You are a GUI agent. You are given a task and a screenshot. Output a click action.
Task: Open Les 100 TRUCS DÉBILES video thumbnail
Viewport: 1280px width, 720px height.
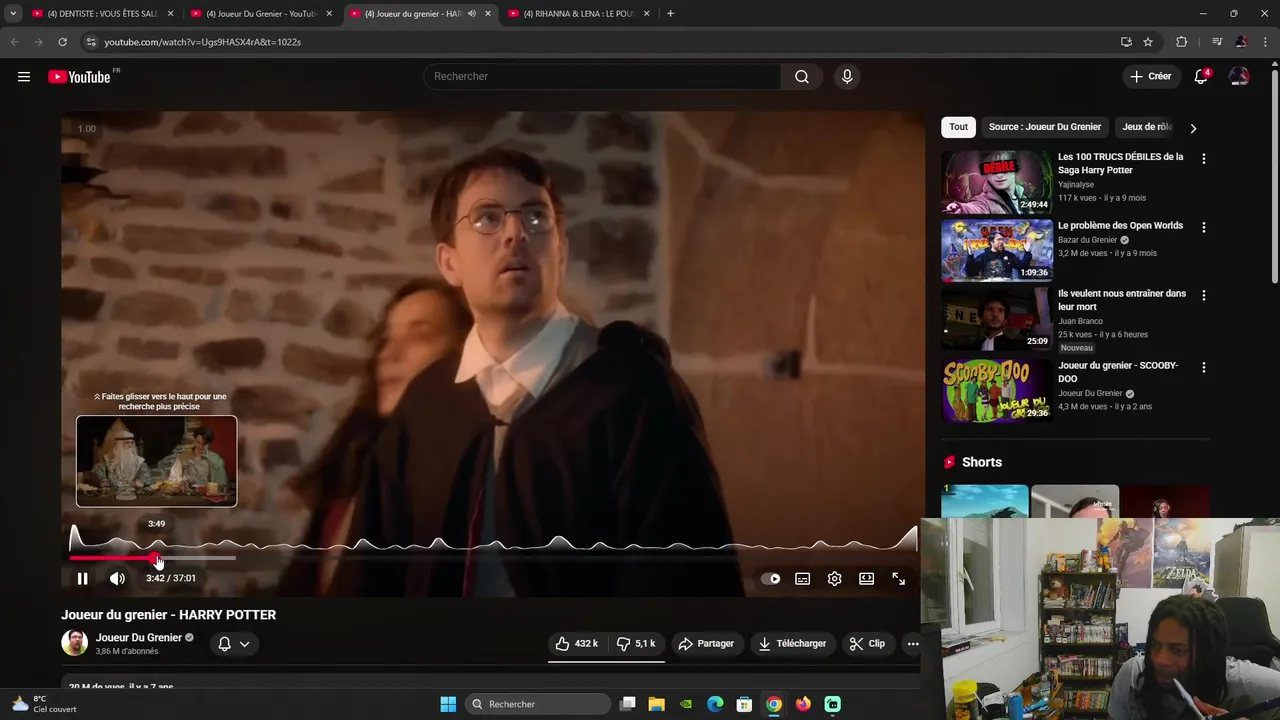[x=997, y=182]
